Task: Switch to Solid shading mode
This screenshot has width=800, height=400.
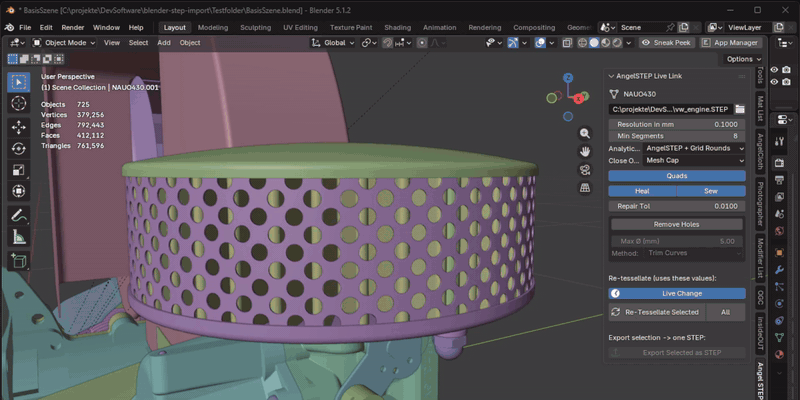Action: 594,43
